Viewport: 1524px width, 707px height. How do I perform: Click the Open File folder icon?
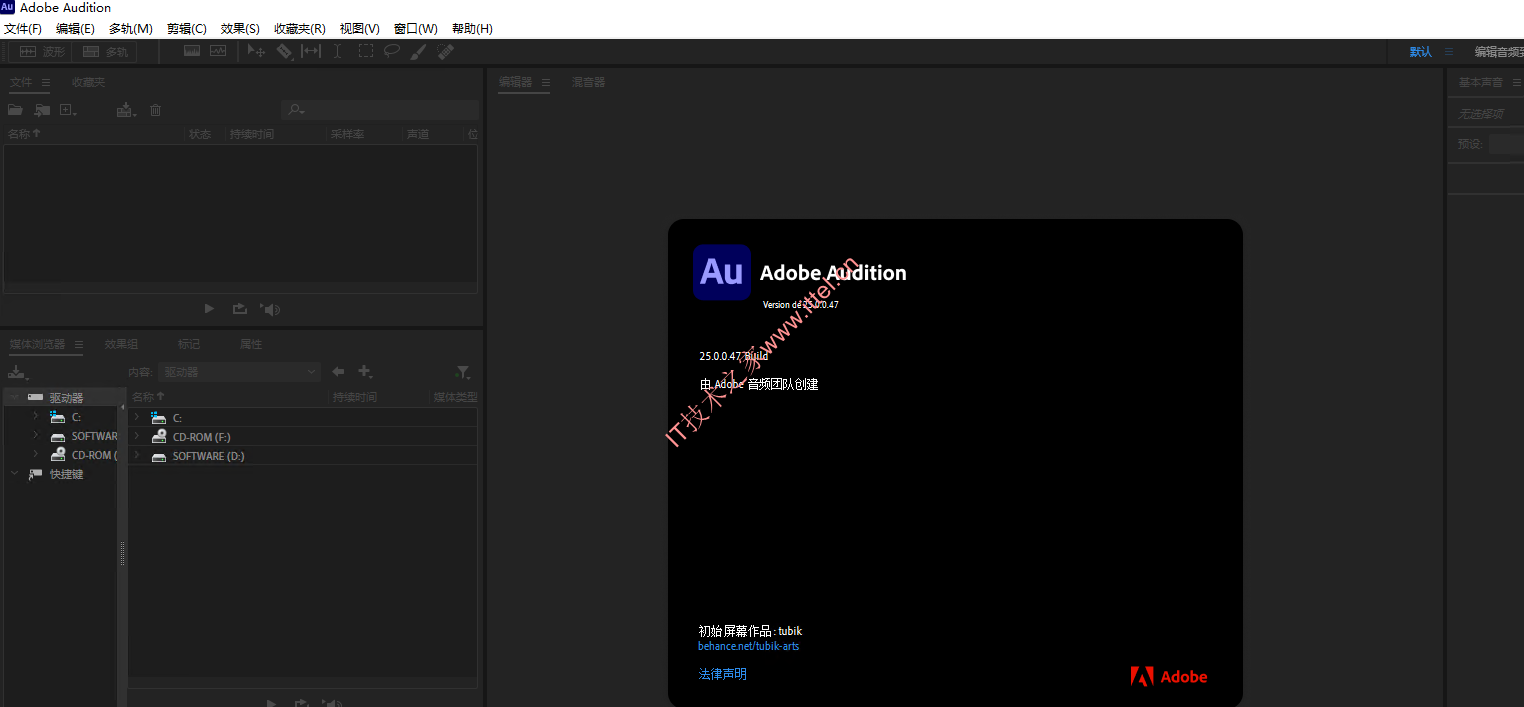15,110
